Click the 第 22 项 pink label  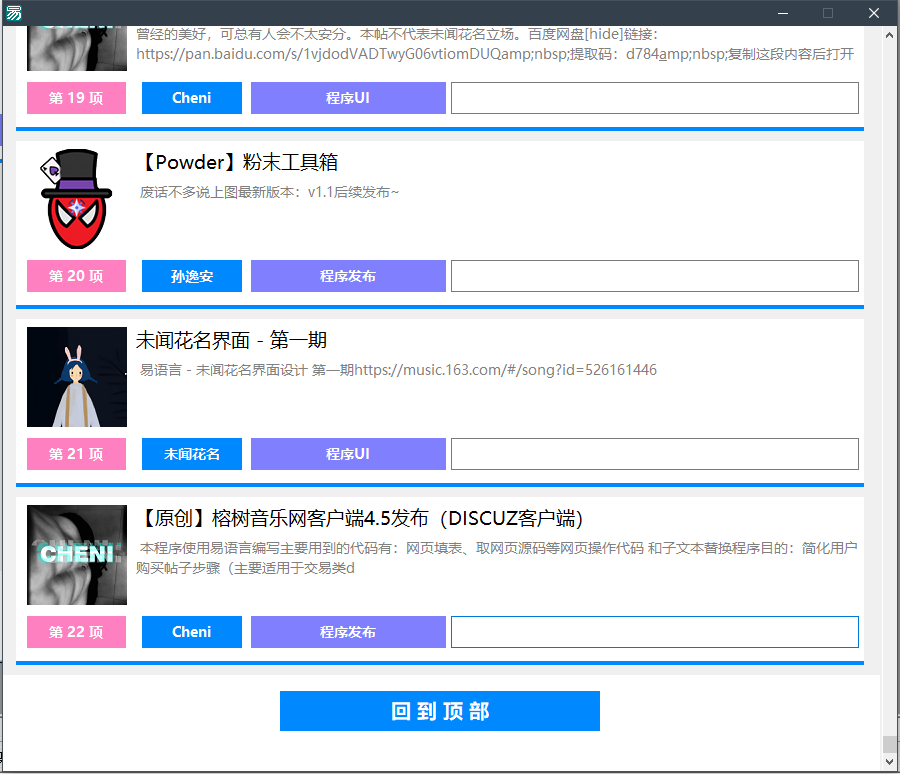[76, 632]
